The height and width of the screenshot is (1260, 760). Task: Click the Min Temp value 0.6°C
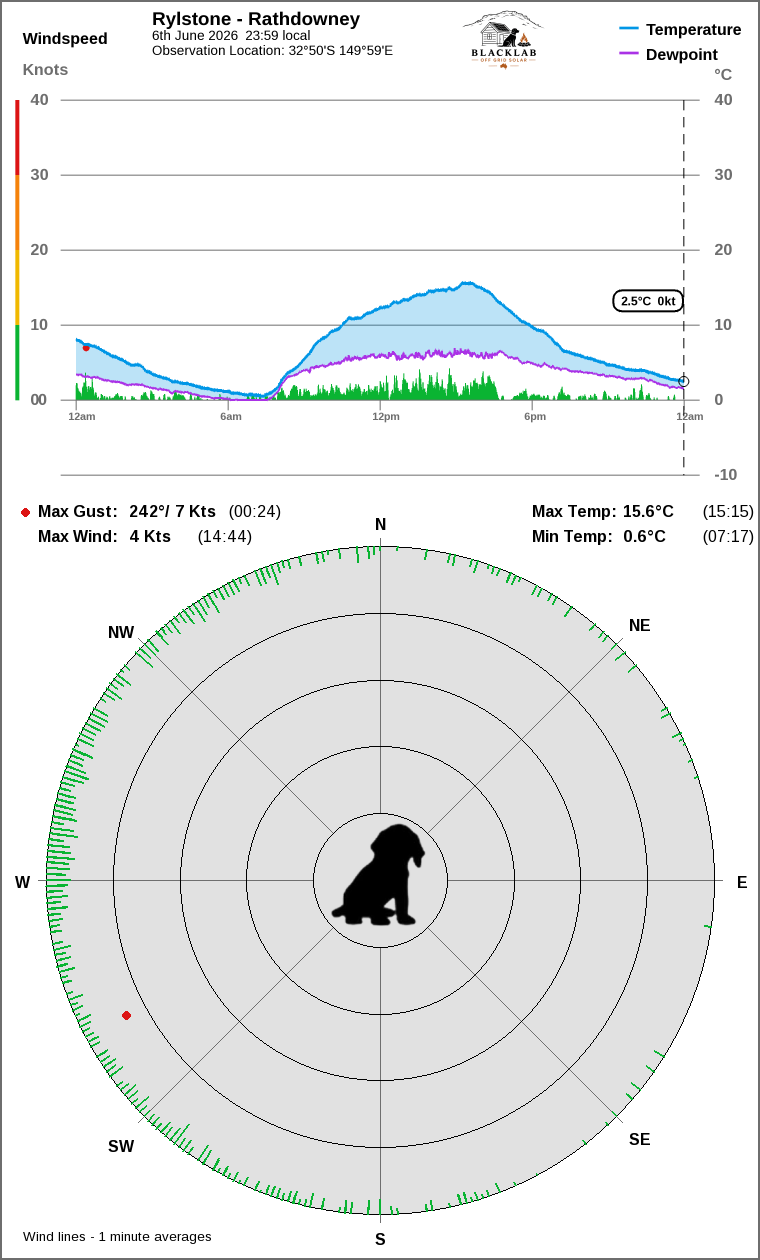click(x=644, y=537)
